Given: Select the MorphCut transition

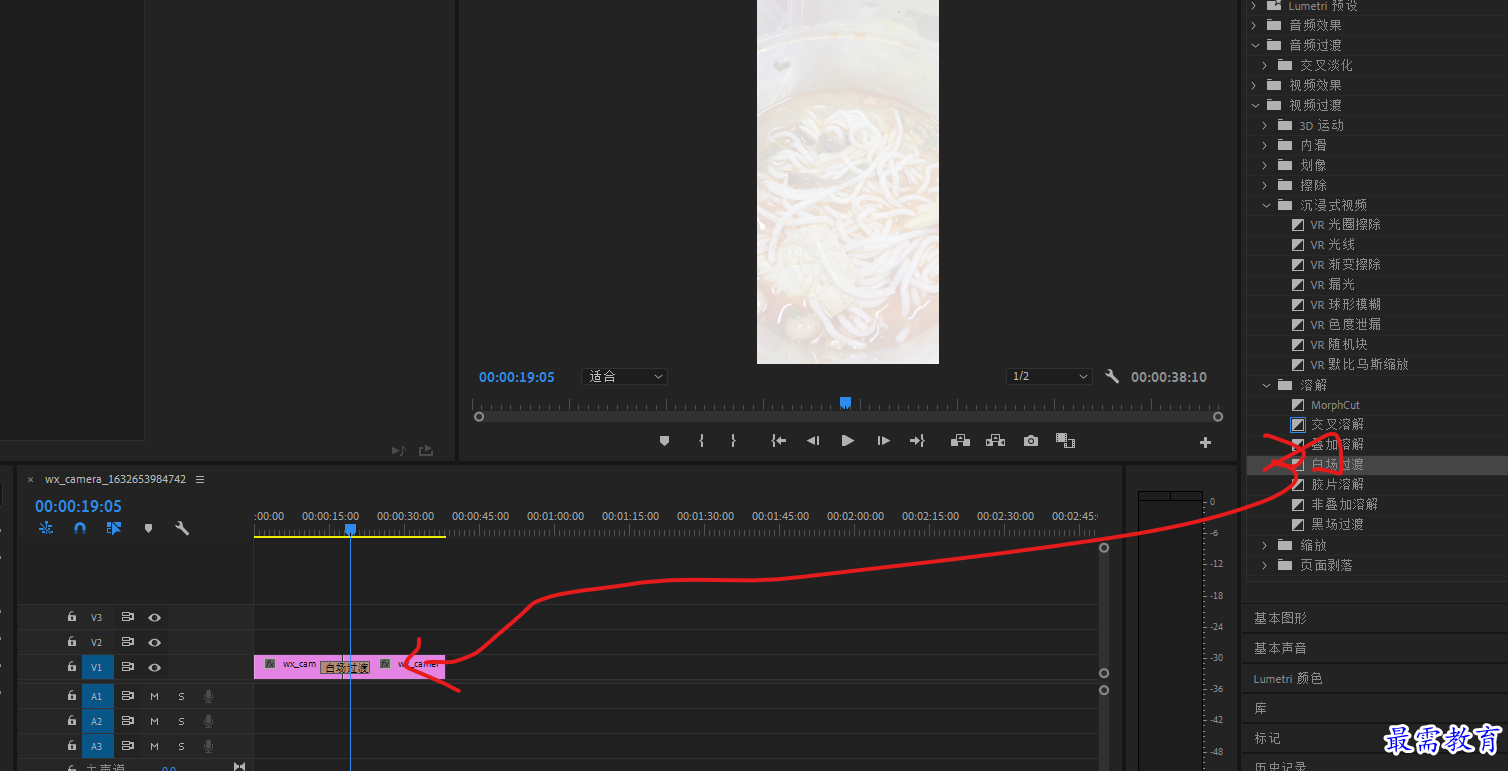Looking at the screenshot, I should [1335, 405].
